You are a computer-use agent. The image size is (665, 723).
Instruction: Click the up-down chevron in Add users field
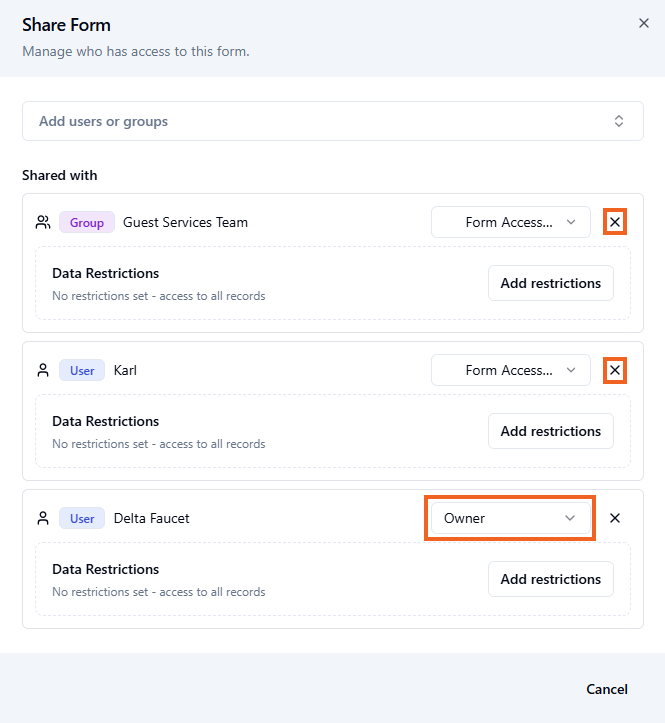[x=619, y=121]
